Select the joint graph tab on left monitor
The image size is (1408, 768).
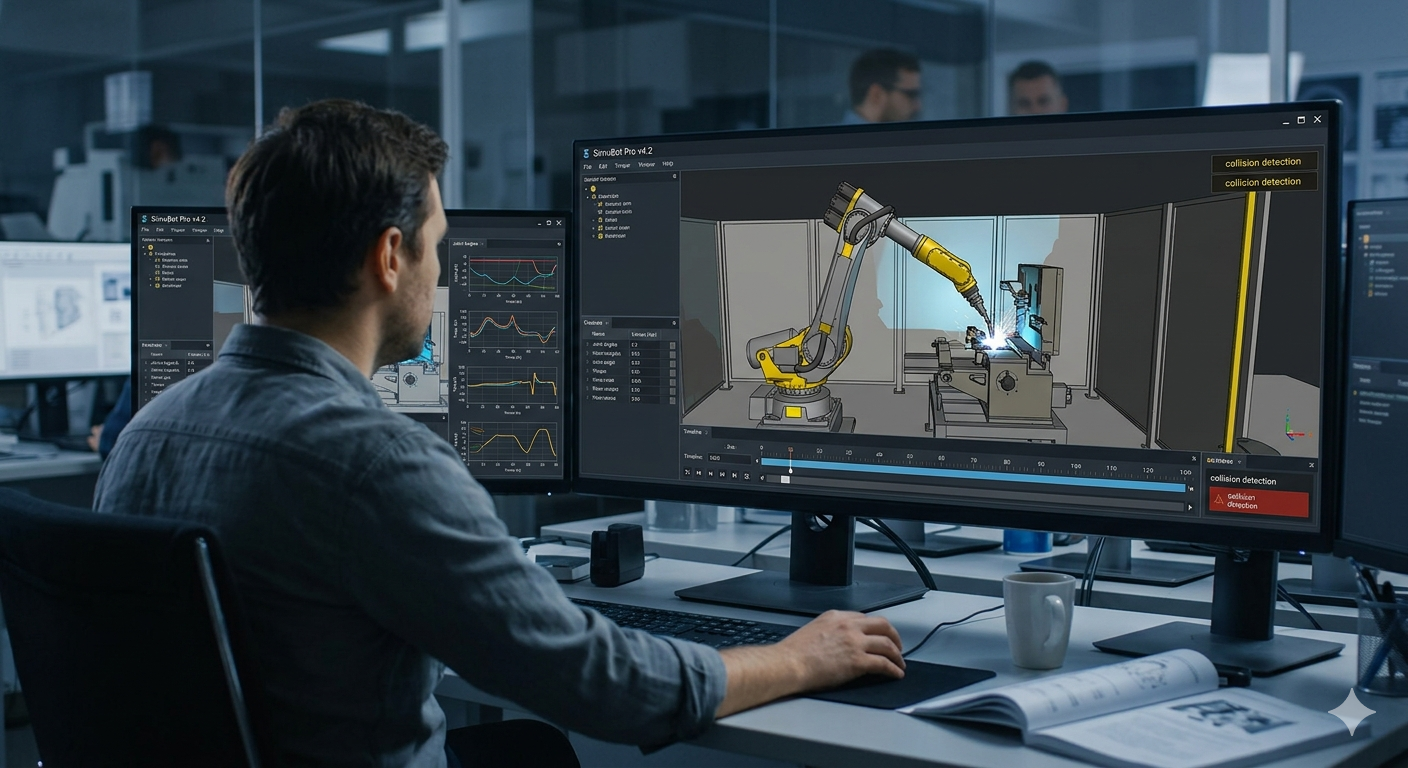465,243
